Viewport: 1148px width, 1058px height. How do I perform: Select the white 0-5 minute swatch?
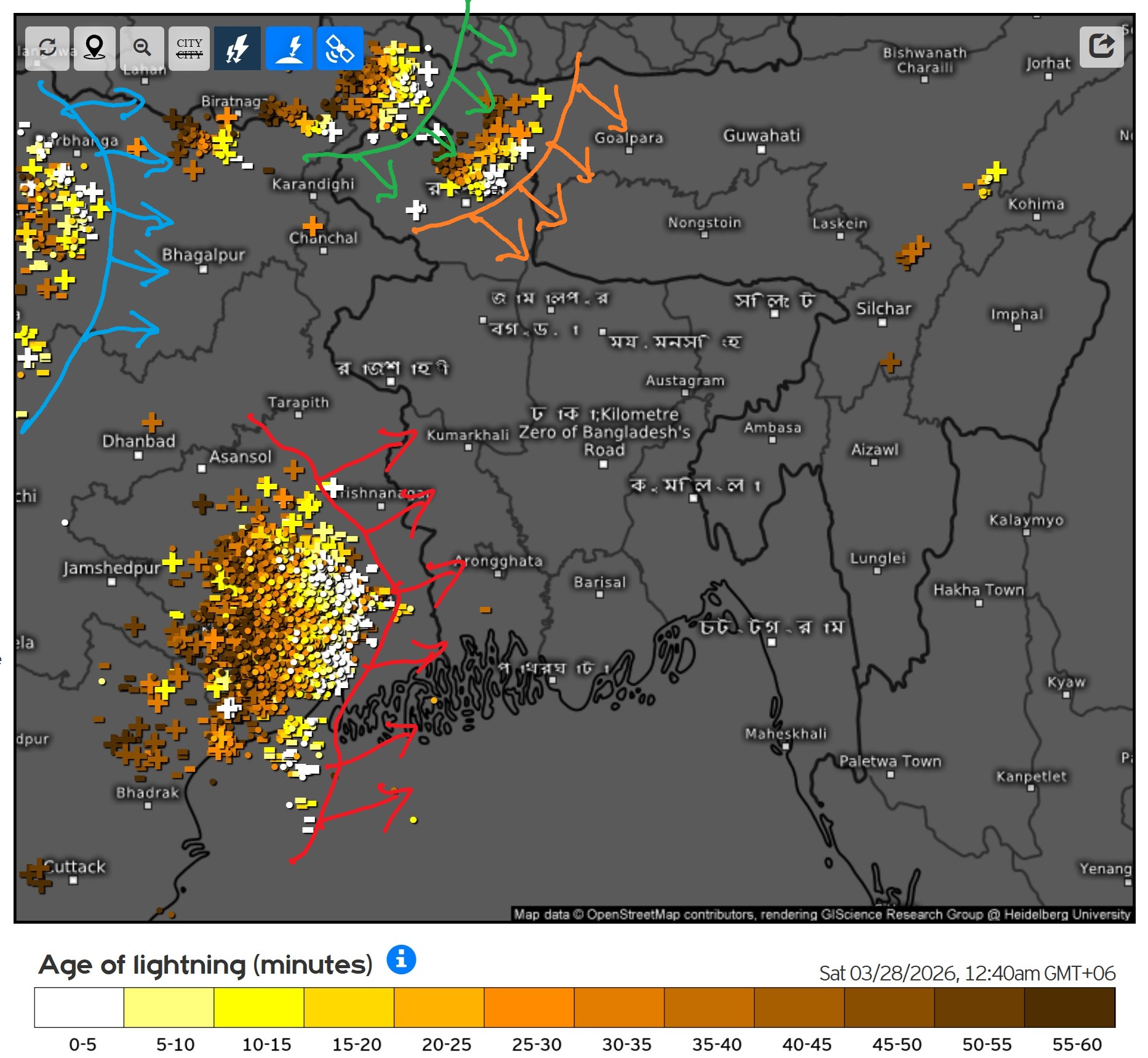pos(79,1008)
